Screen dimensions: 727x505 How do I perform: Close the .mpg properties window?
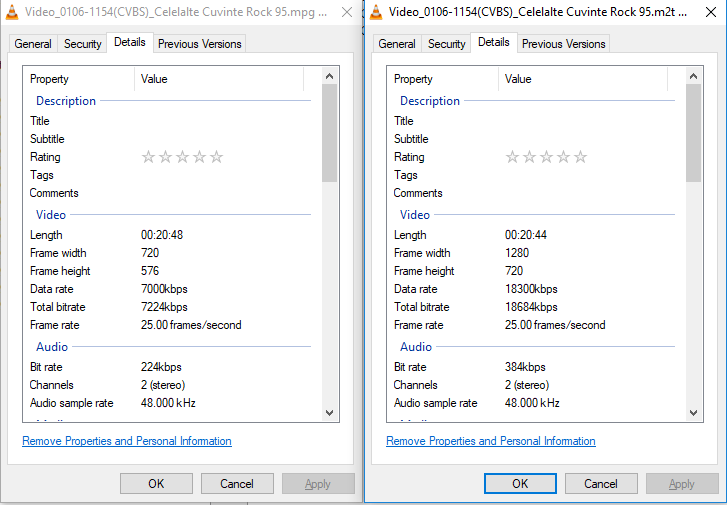[x=345, y=13]
